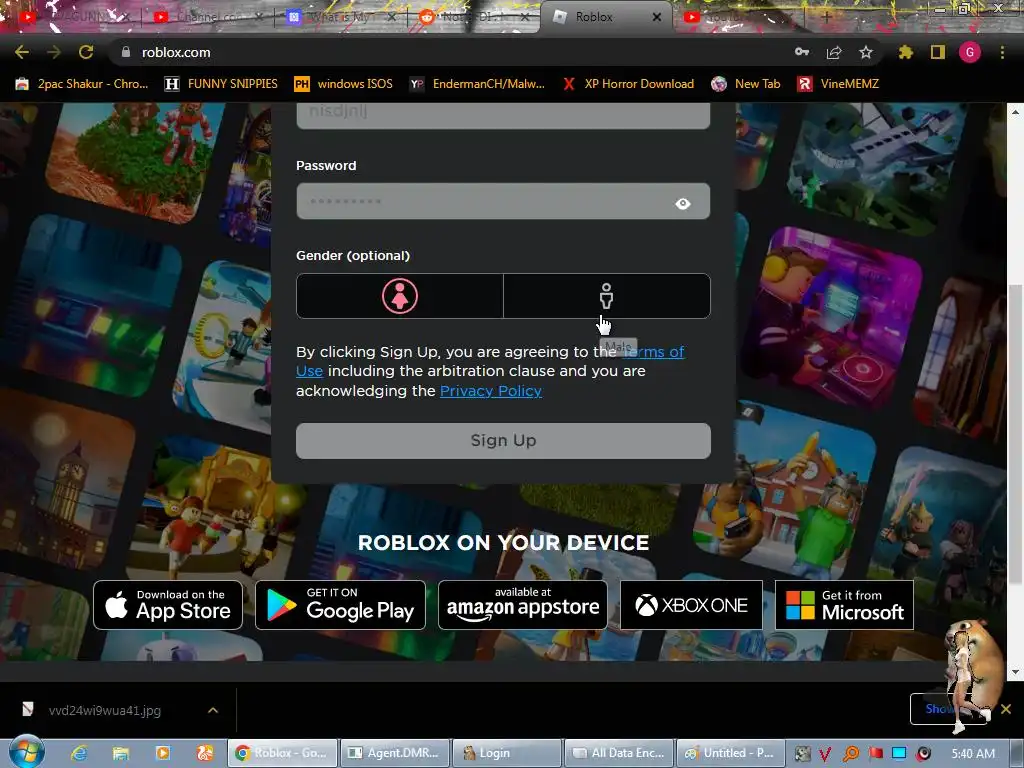Open the media player taskbar icon
Viewport: 1024px width, 768px height.
tap(163, 753)
